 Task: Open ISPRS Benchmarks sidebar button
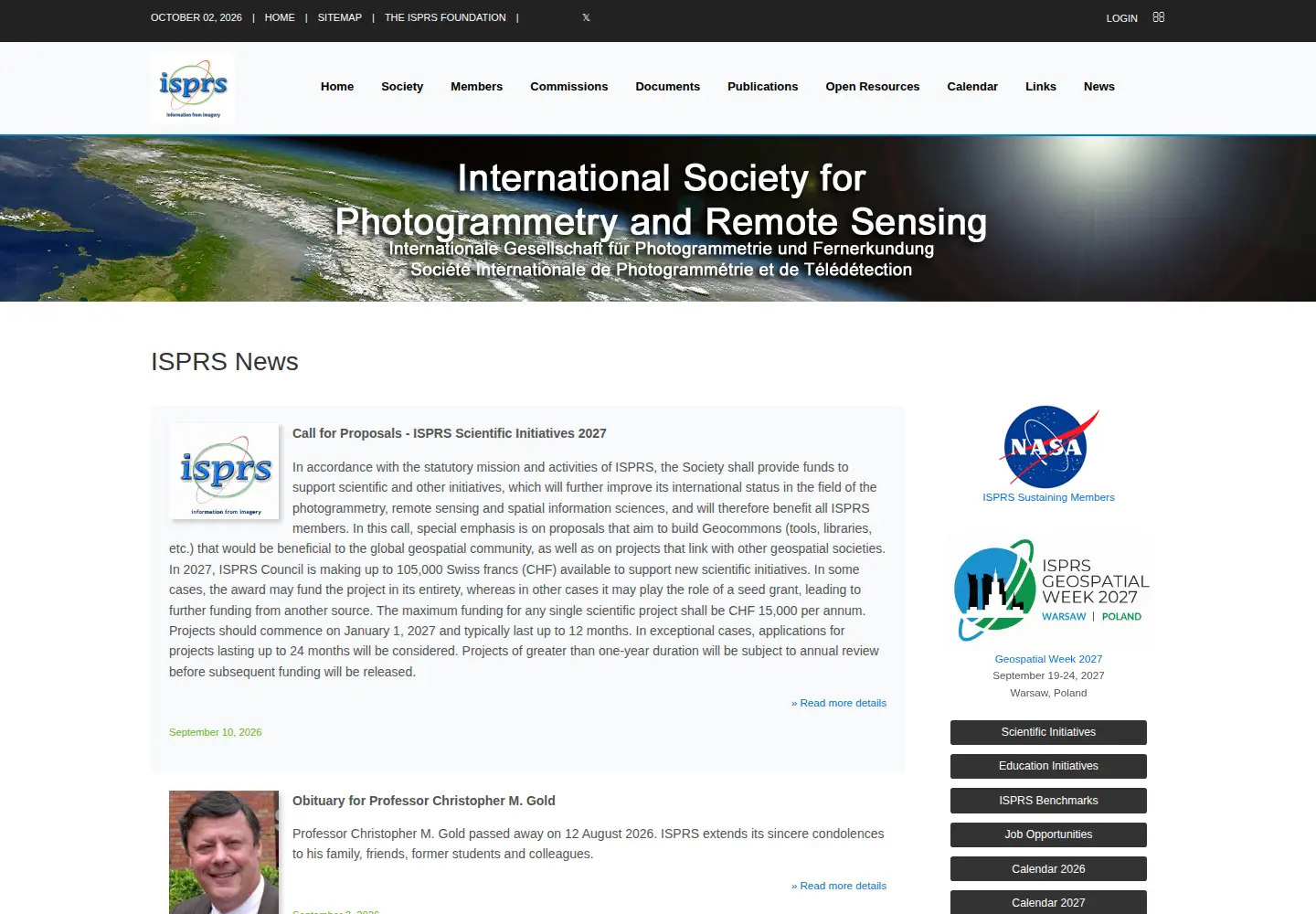pos(1049,801)
